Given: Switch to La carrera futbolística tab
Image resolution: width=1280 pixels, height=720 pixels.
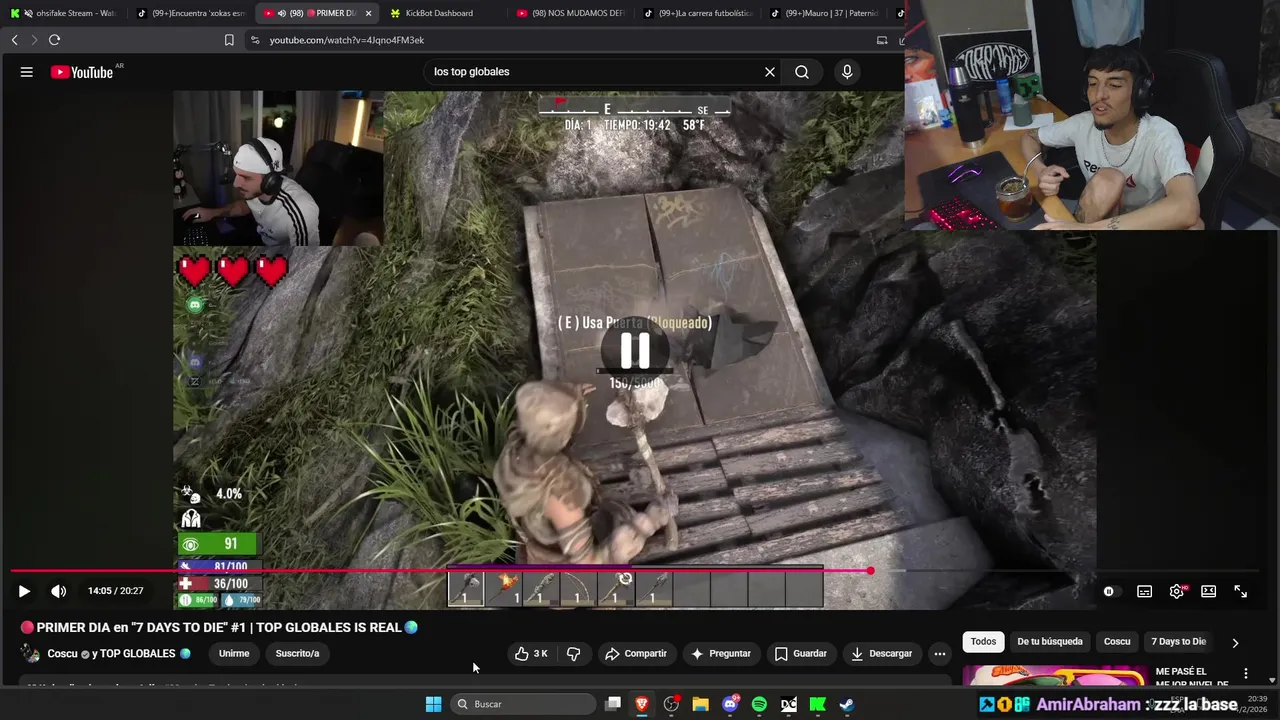Looking at the screenshot, I should coord(697,13).
